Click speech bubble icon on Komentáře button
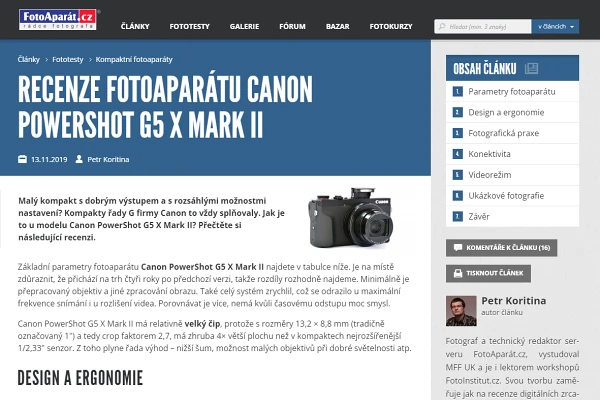Screen dimensions: 600x400 click(458, 248)
